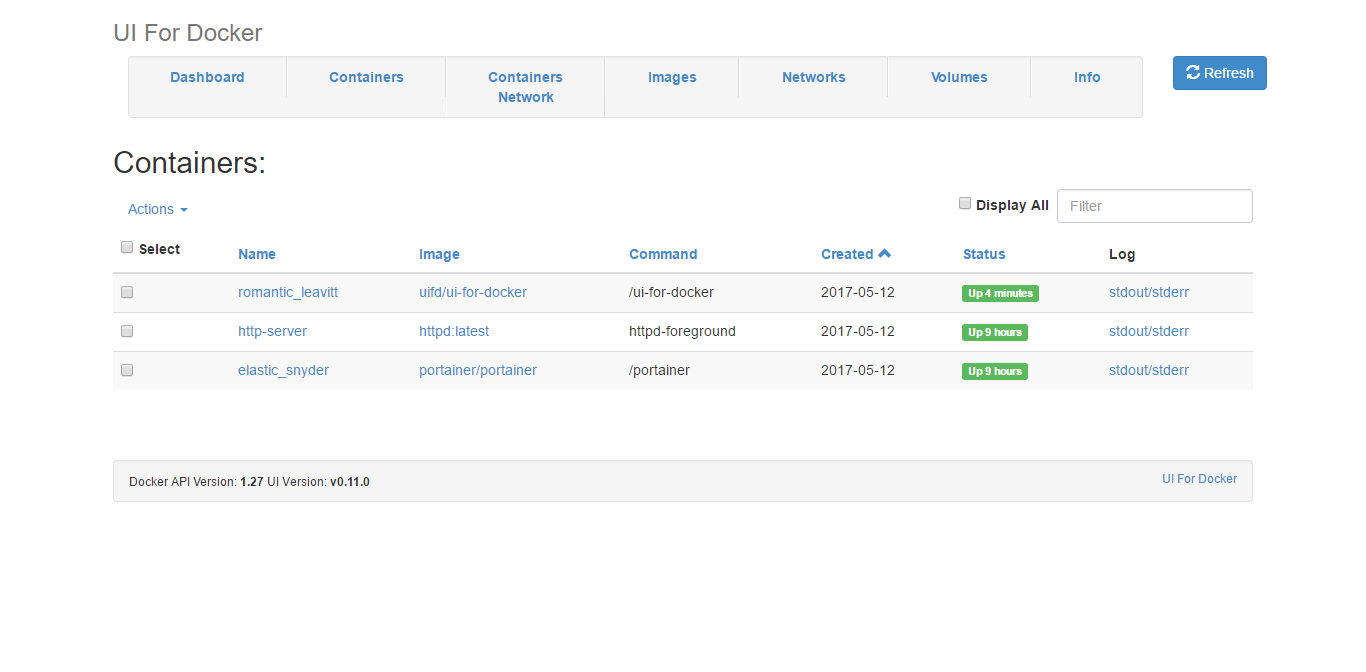The height and width of the screenshot is (672, 1366).
Task: Check the http-server row checkbox
Action: click(x=127, y=331)
